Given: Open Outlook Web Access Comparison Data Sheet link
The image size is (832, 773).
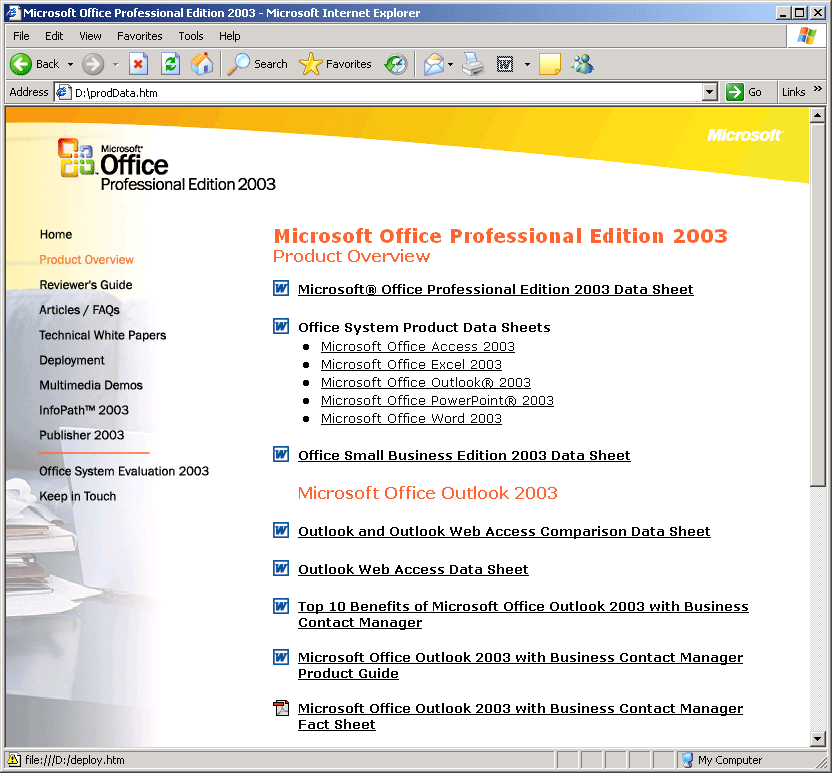Looking at the screenshot, I should point(504,531).
